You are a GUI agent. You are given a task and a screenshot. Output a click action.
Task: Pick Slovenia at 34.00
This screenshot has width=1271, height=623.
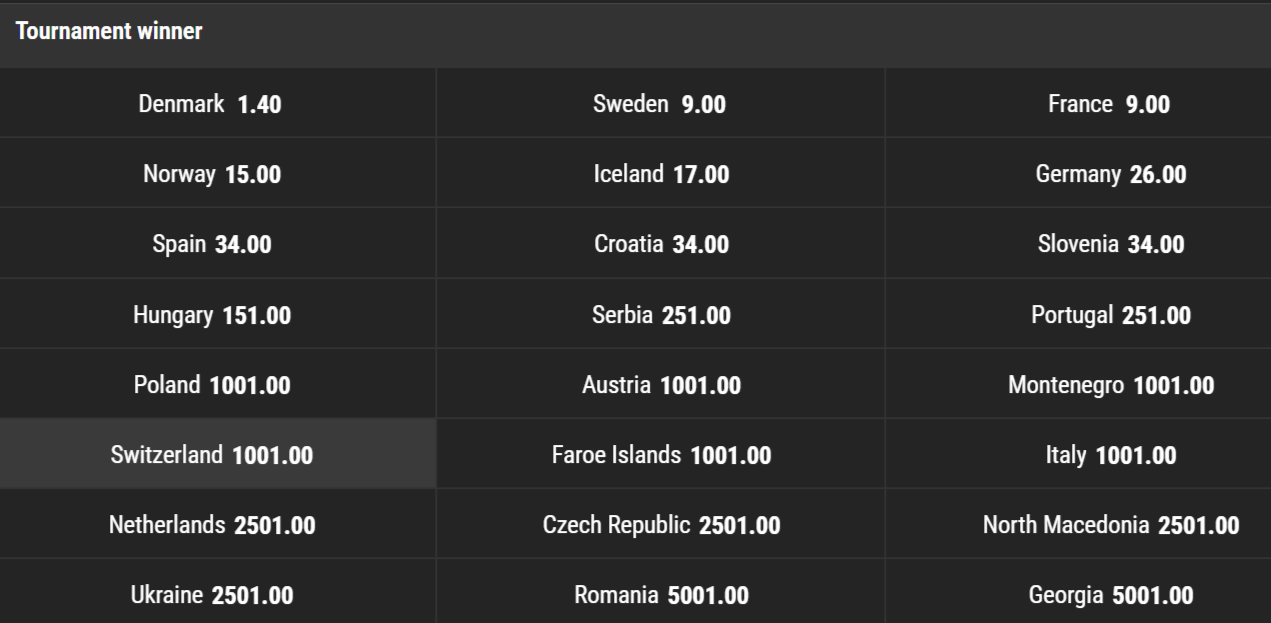tap(1110, 245)
